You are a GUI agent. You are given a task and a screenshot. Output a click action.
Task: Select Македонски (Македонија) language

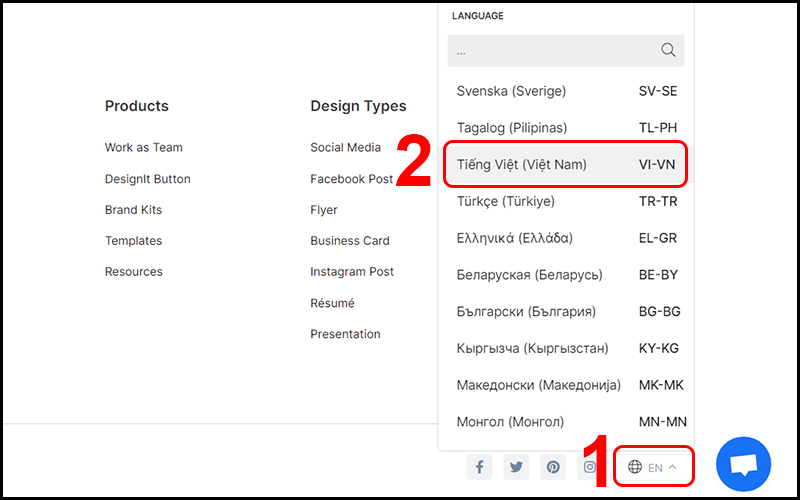[566, 385]
